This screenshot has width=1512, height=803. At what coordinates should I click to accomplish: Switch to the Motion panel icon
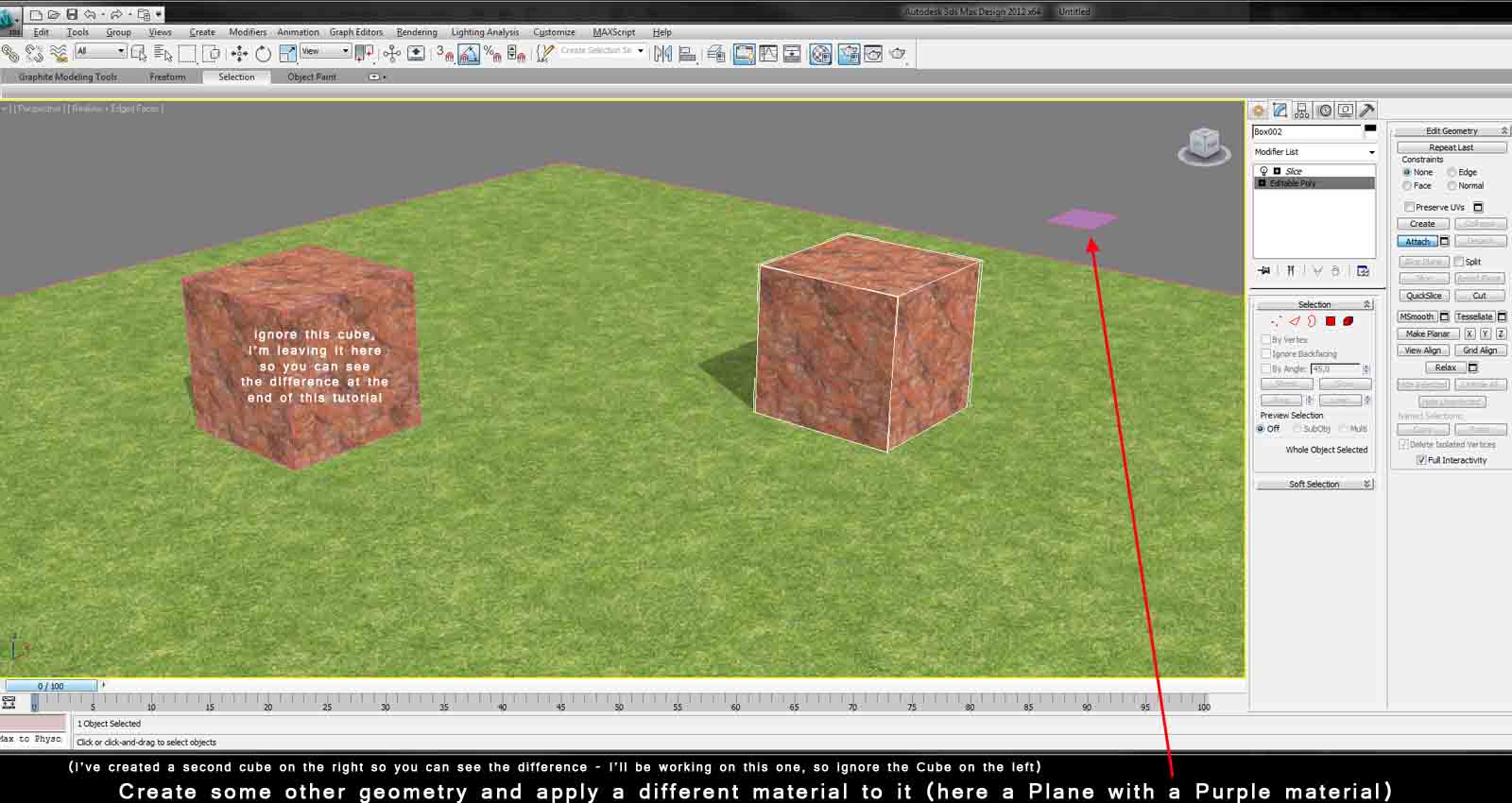pyautogui.click(x=1324, y=111)
